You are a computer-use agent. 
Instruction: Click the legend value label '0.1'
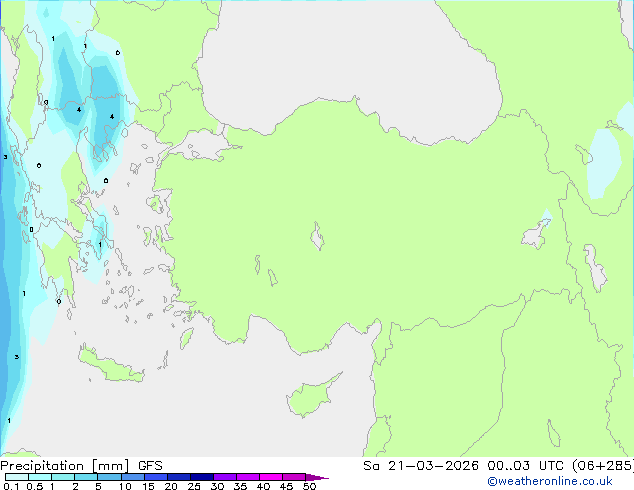(11, 486)
